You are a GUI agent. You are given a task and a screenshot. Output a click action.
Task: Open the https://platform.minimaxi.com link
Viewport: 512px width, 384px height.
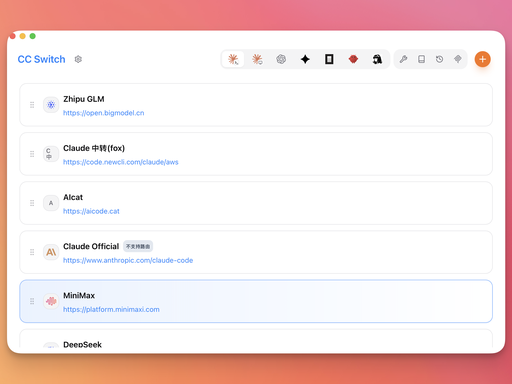click(111, 309)
